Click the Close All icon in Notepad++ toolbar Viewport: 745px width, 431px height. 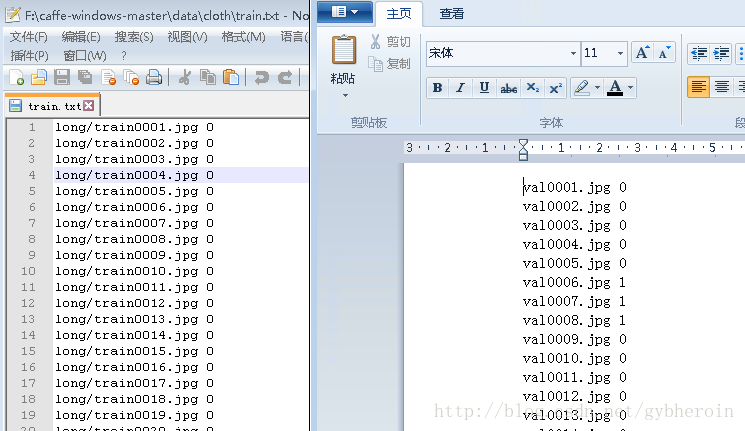tap(131, 77)
